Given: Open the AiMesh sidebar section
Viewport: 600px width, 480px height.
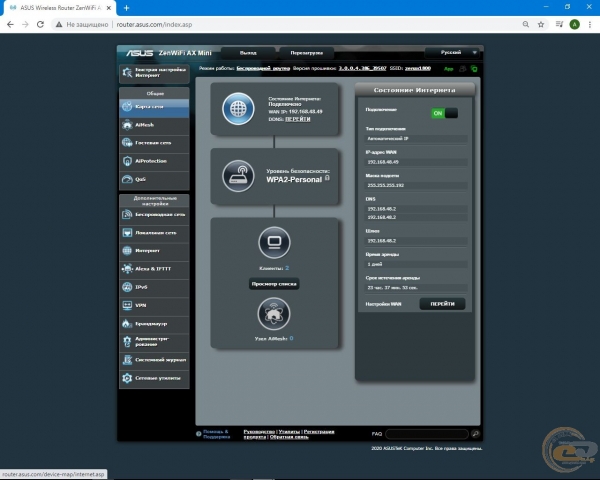Looking at the screenshot, I should pyautogui.click(x=154, y=125).
